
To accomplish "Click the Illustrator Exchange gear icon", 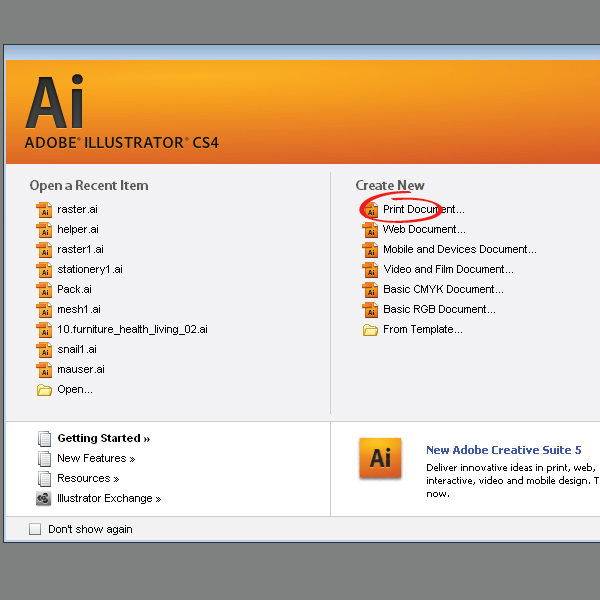I will (44, 499).
